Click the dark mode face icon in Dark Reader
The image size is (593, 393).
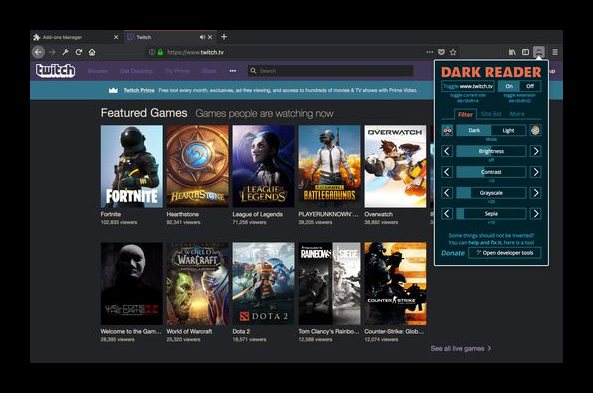click(447, 130)
